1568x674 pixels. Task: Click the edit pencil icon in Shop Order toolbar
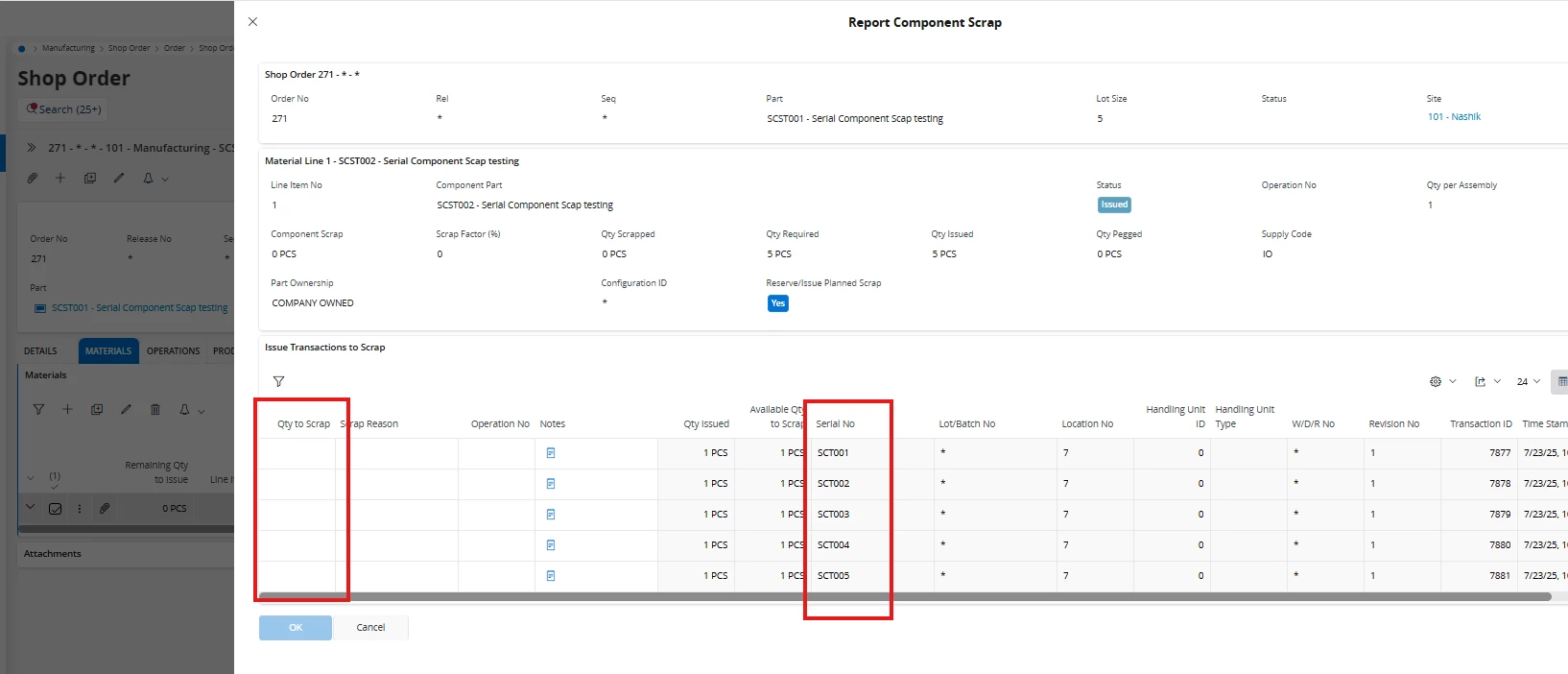[119, 178]
